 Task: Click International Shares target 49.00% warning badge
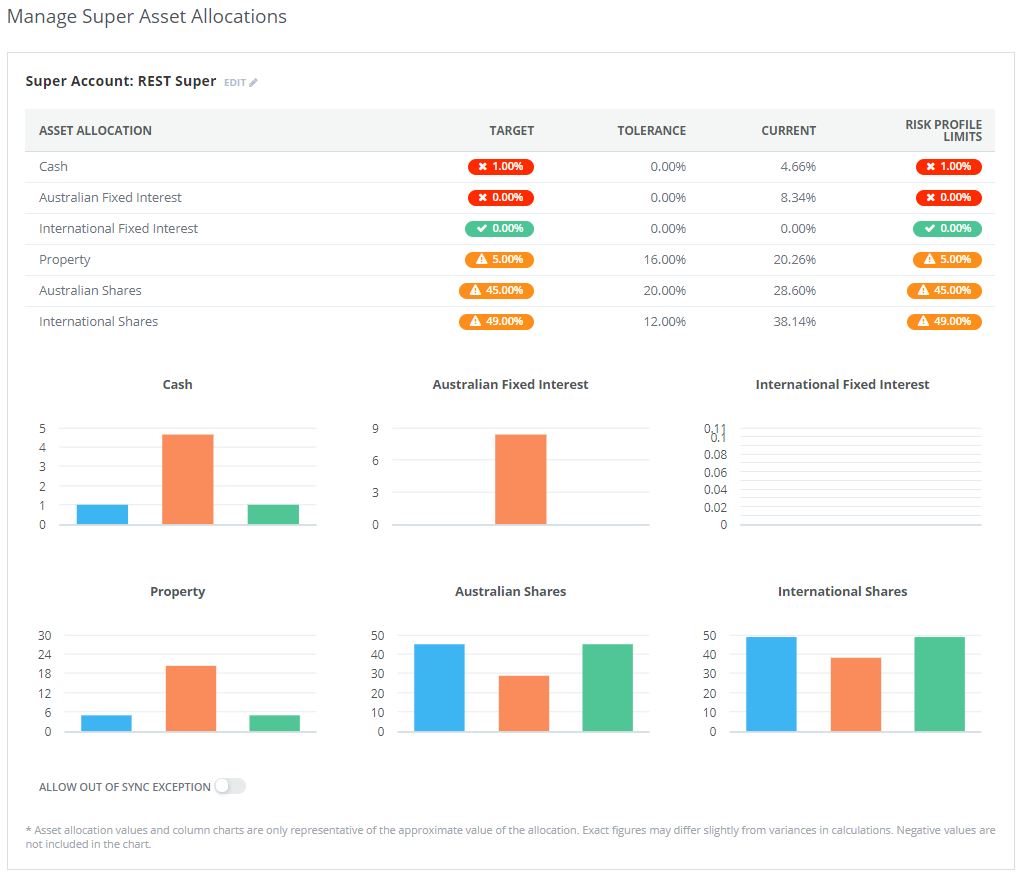click(496, 322)
